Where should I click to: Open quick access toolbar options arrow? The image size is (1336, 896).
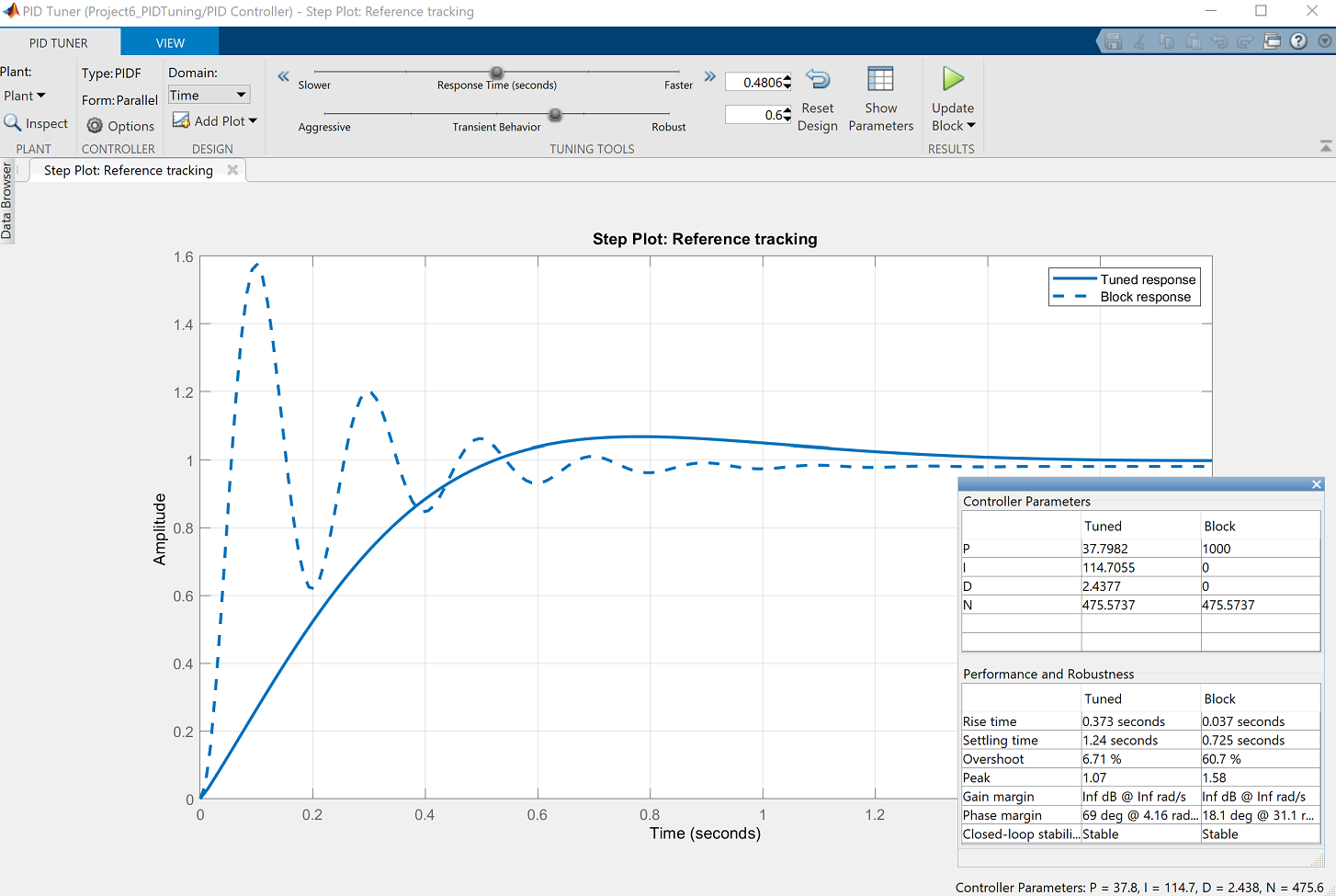click(1325, 41)
